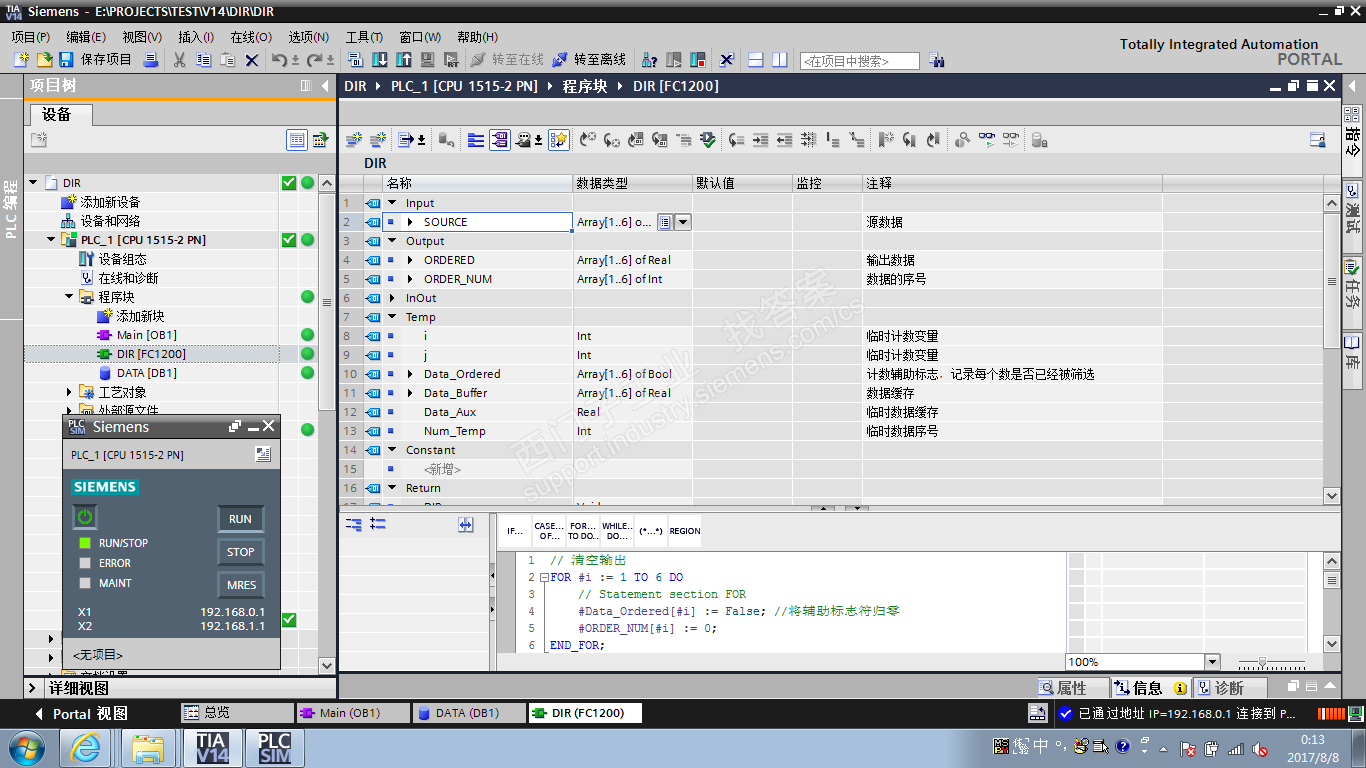This screenshot has height=768, width=1366.
Task: Switch PLCSIM to project view icon
Action: pos(263,454)
